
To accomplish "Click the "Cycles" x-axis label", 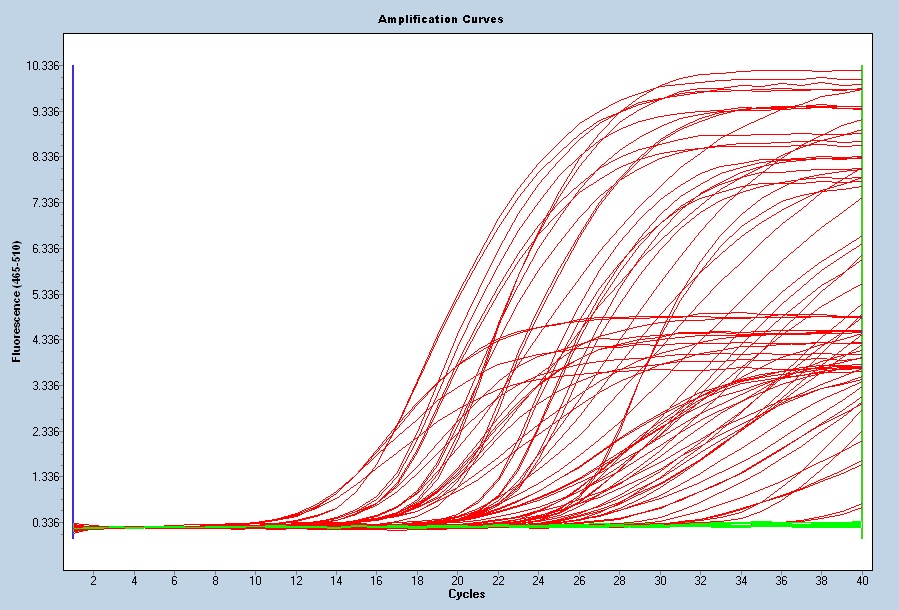I will (x=467, y=594).
